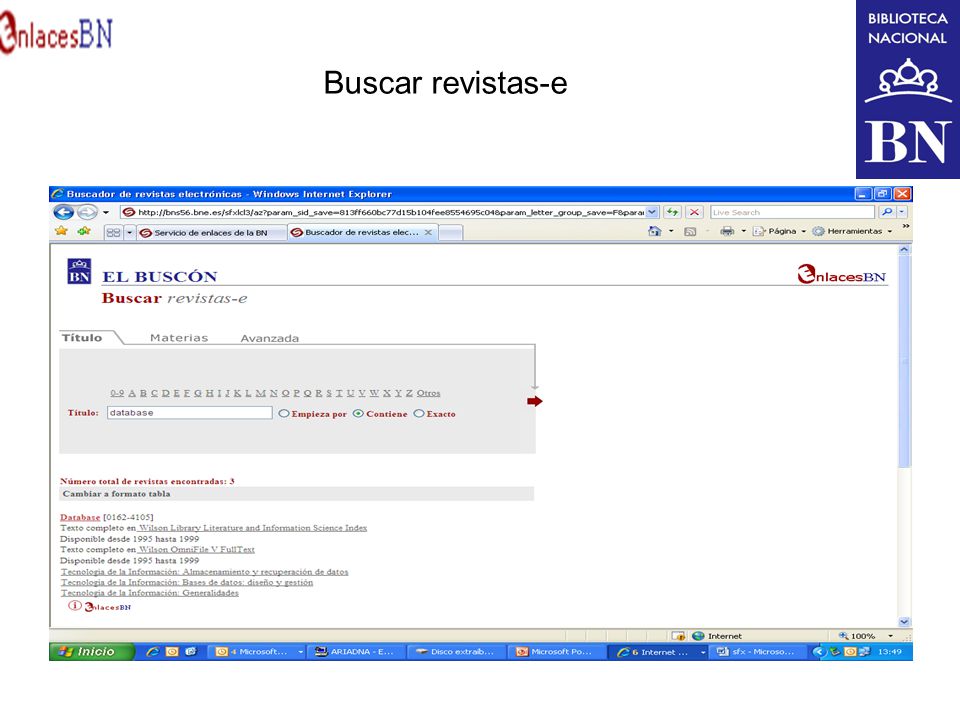Click the Título text field containing database

(x=190, y=413)
